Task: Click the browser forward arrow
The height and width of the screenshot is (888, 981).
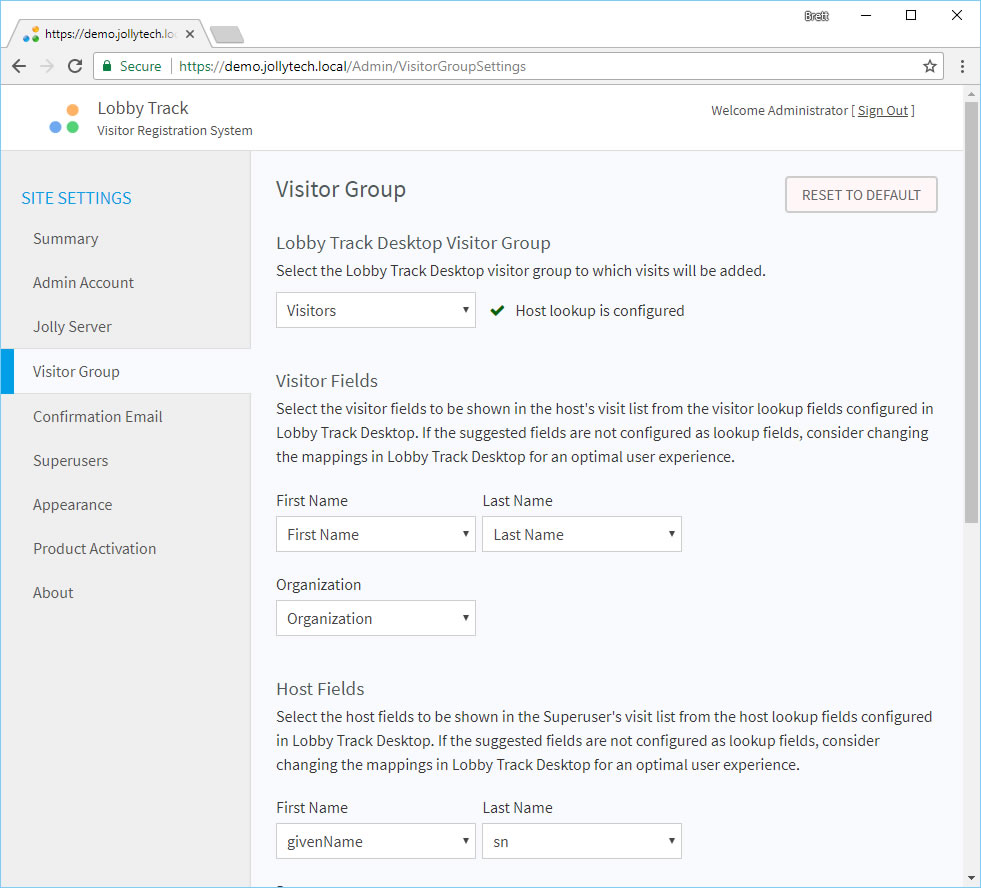Action: pyautogui.click(x=47, y=66)
